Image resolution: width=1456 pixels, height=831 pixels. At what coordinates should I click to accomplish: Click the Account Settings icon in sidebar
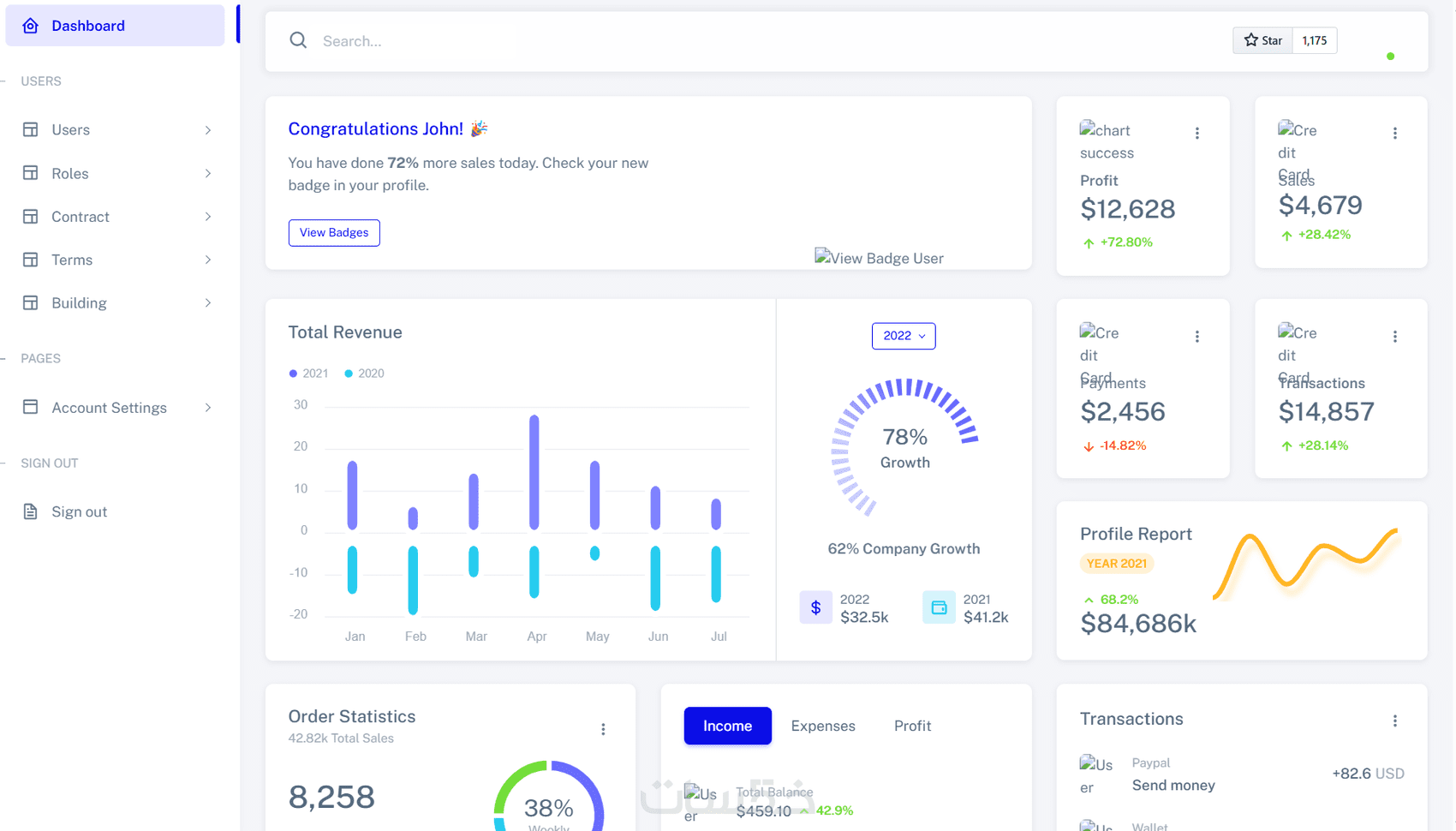[x=31, y=407]
